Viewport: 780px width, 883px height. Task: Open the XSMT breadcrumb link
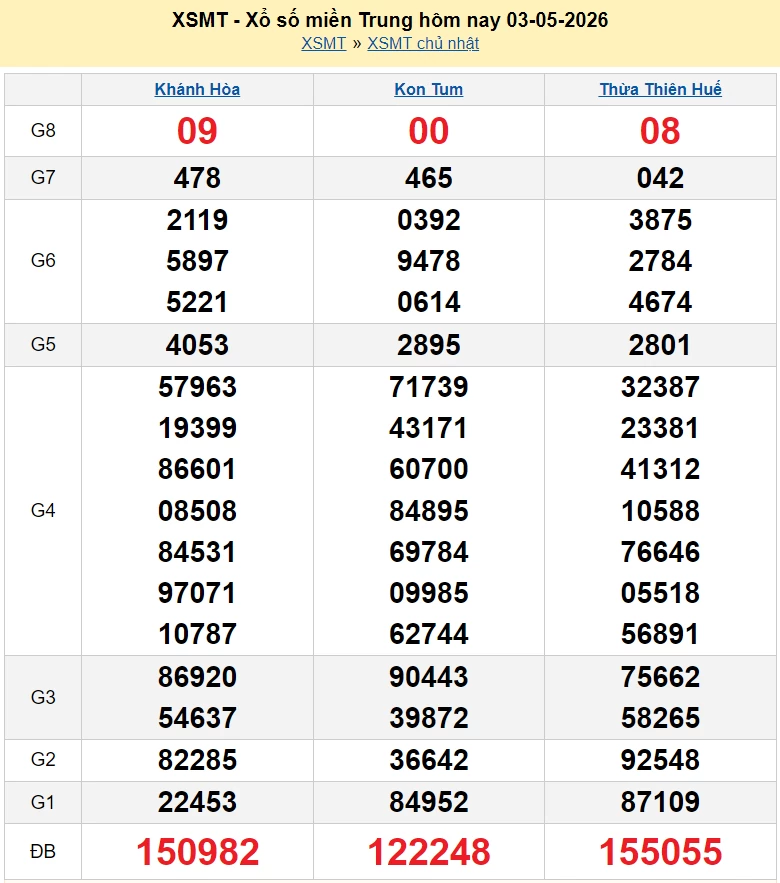click(323, 43)
